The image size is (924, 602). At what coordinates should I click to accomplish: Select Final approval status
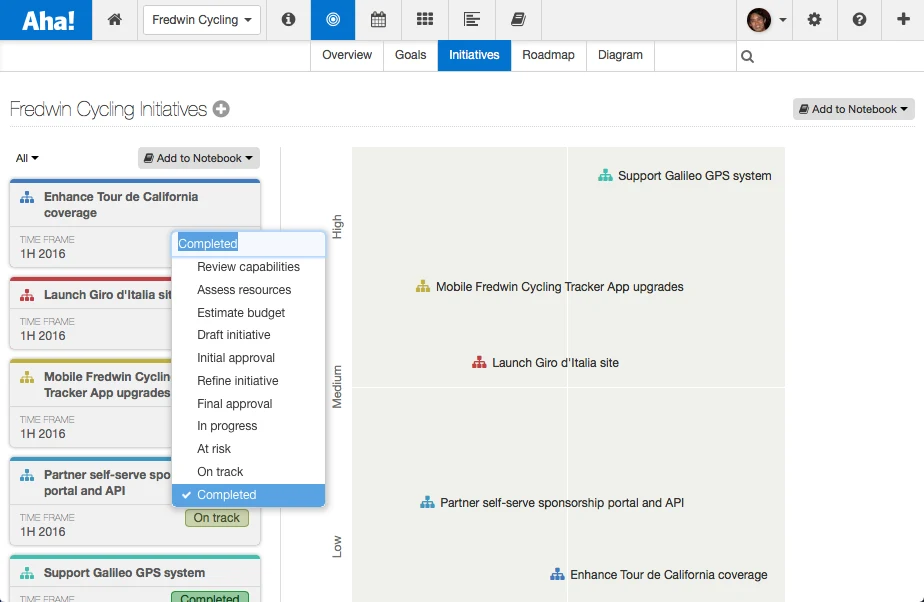tap(248, 403)
